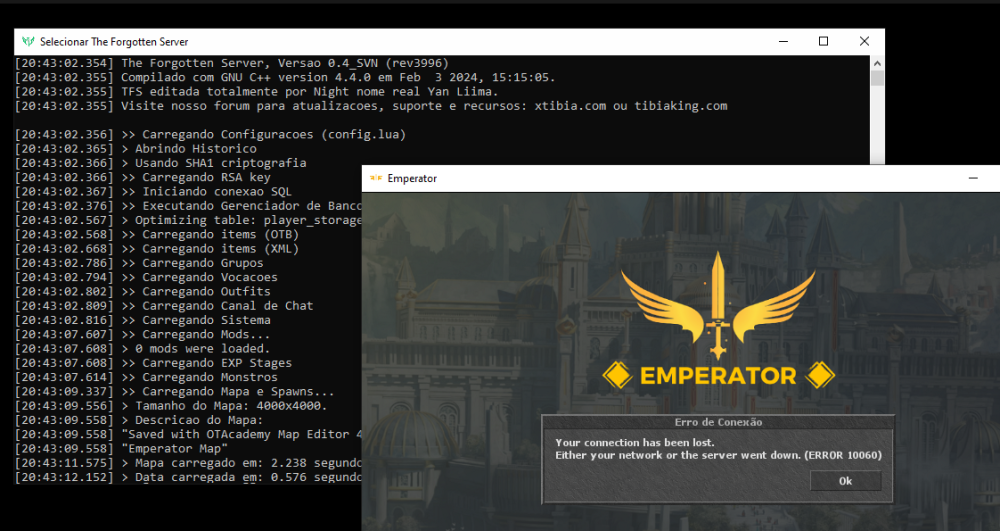Click the console line 'Carregando Outfits'
This screenshot has height=531, width=1000.
point(143,291)
